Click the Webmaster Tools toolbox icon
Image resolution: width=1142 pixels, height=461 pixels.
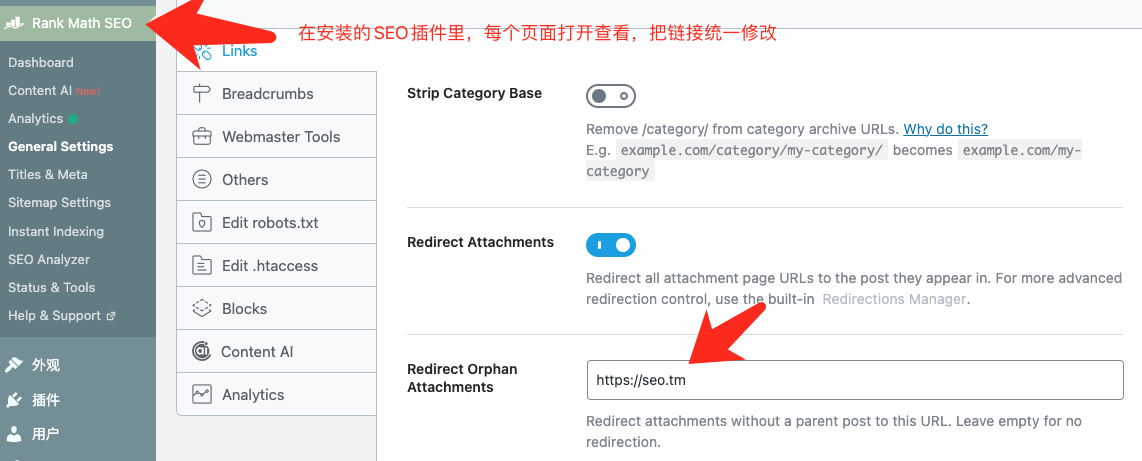point(202,137)
